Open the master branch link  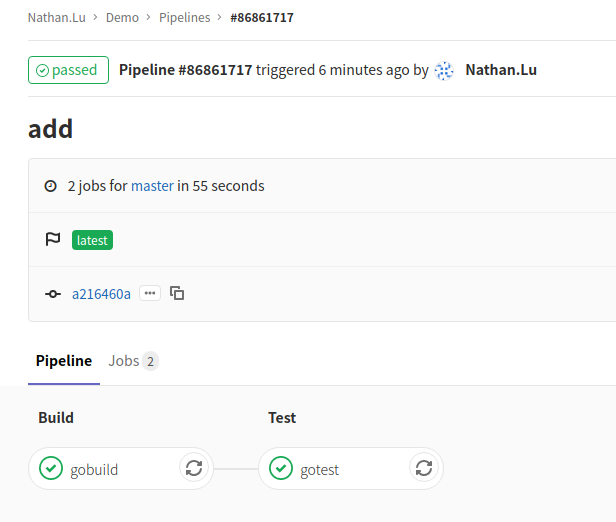tap(152, 186)
